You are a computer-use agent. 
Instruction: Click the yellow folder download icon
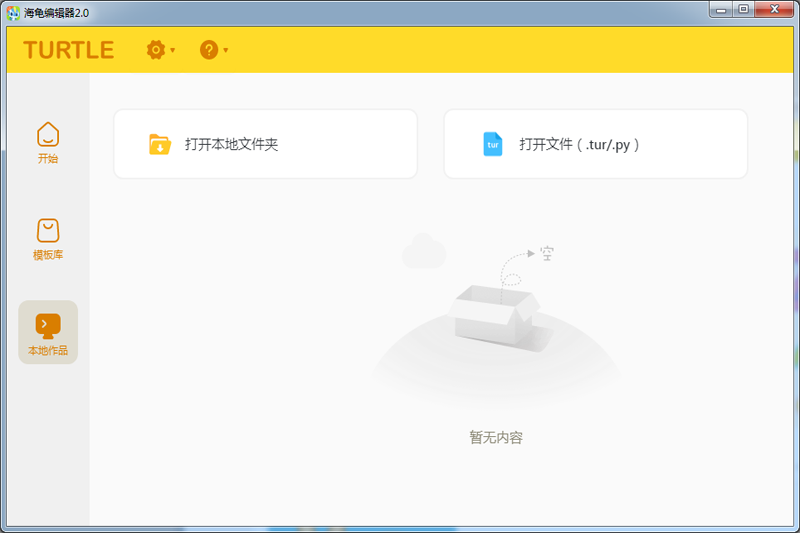[x=160, y=144]
